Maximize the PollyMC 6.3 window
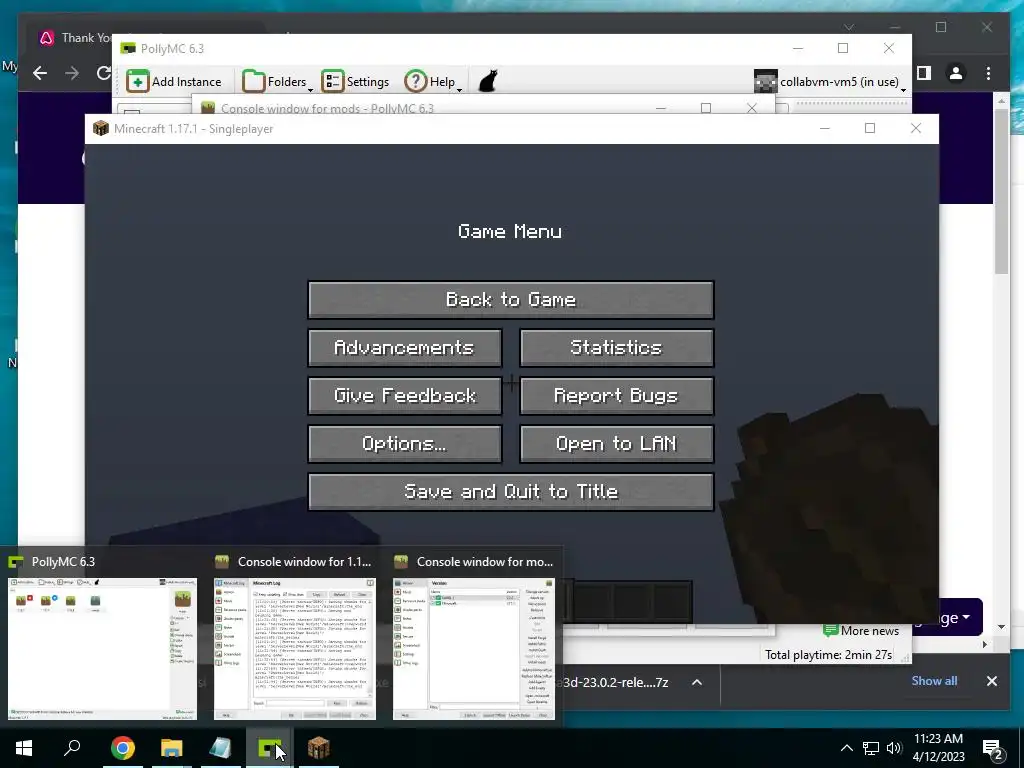This screenshot has width=1024, height=768. 843,48
